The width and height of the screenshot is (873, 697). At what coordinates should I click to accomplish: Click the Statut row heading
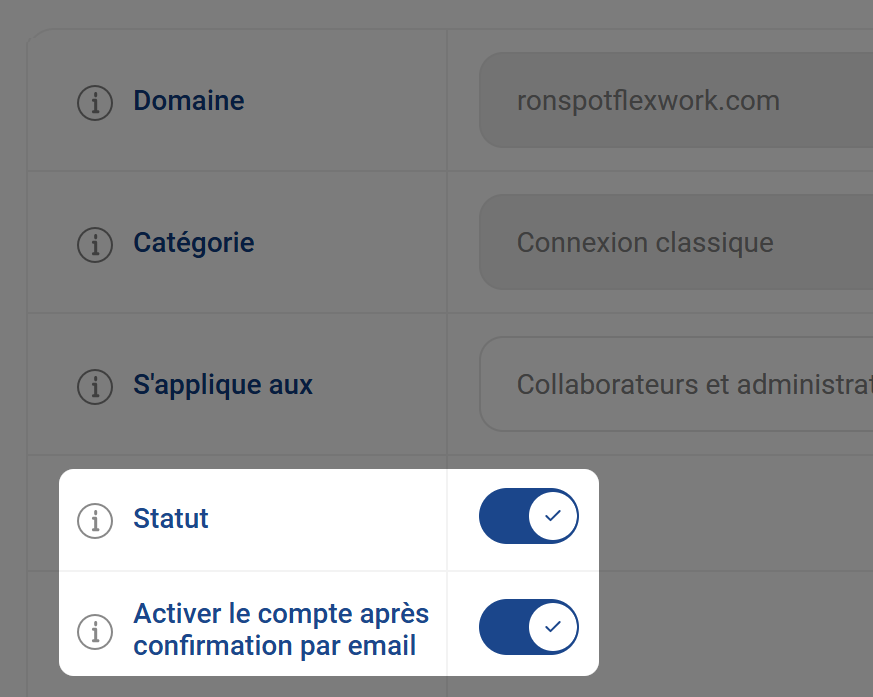click(x=170, y=518)
